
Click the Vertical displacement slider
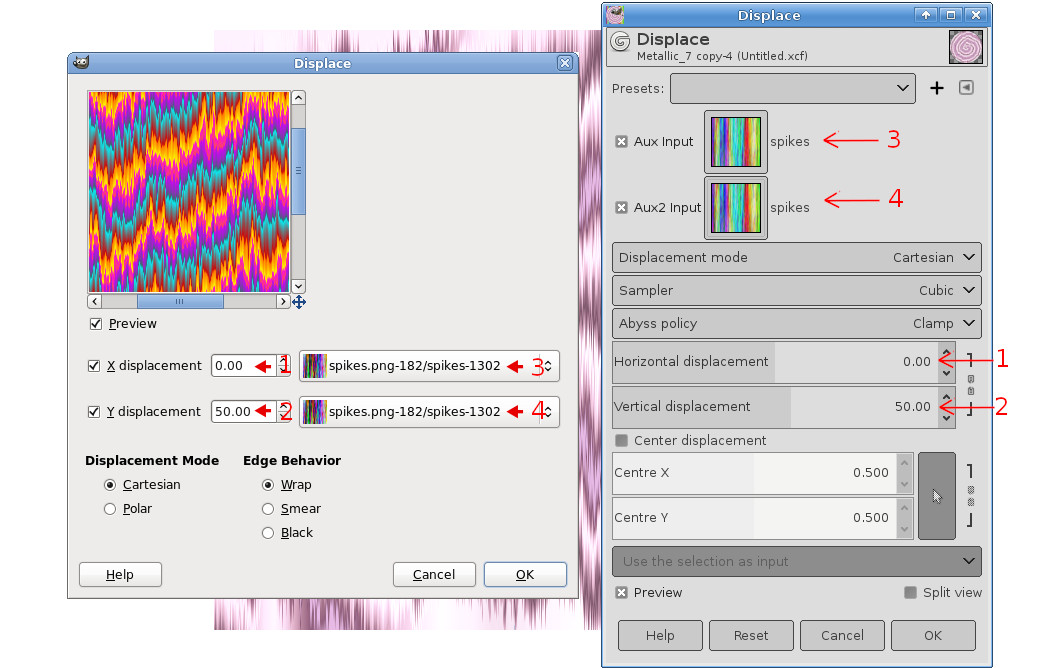click(x=775, y=407)
